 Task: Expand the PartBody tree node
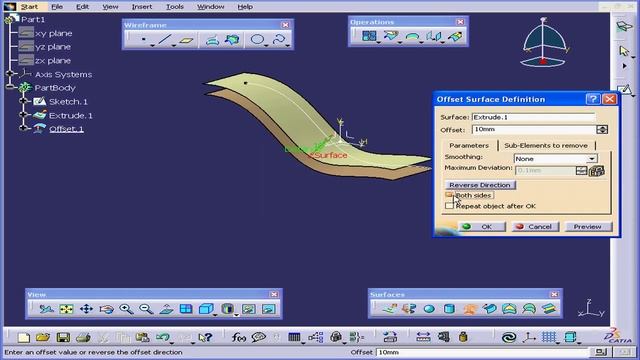(10, 88)
